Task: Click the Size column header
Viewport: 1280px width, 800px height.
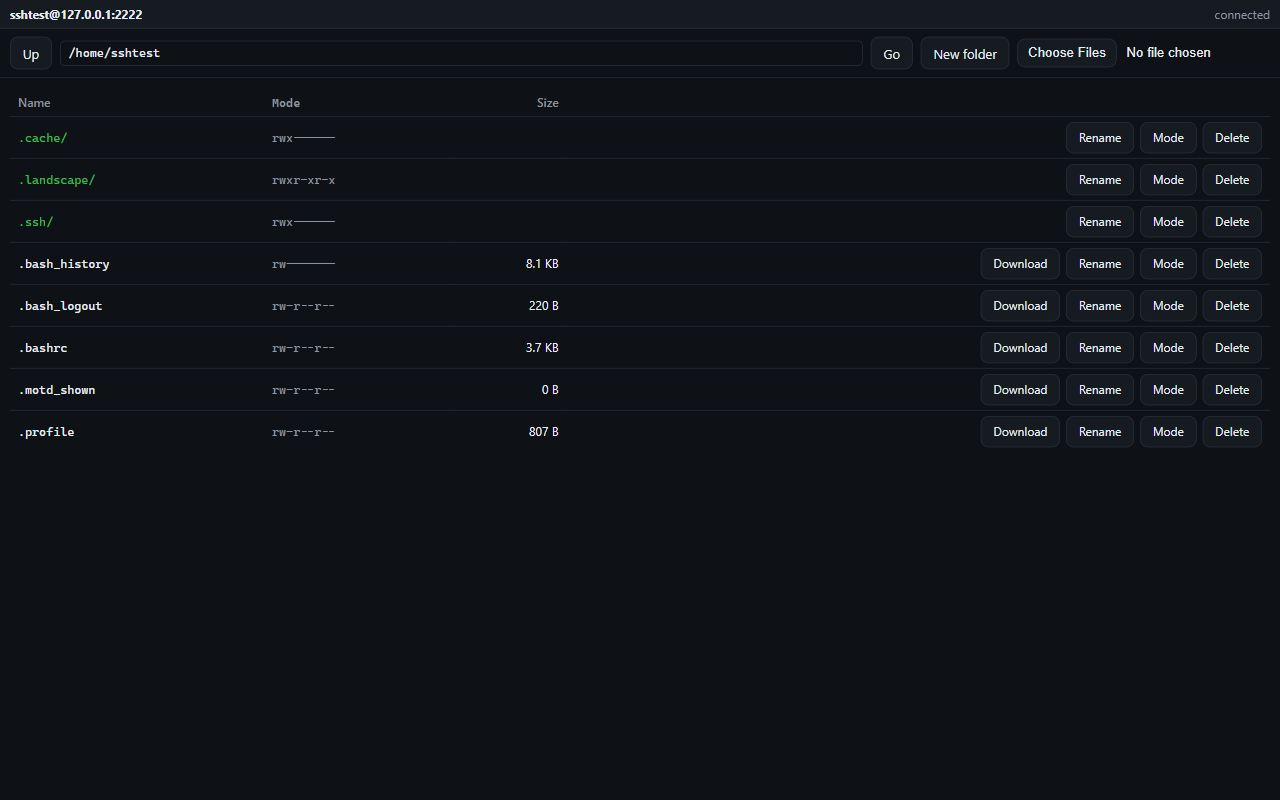Action: pyautogui.click(x=548, y=103)
